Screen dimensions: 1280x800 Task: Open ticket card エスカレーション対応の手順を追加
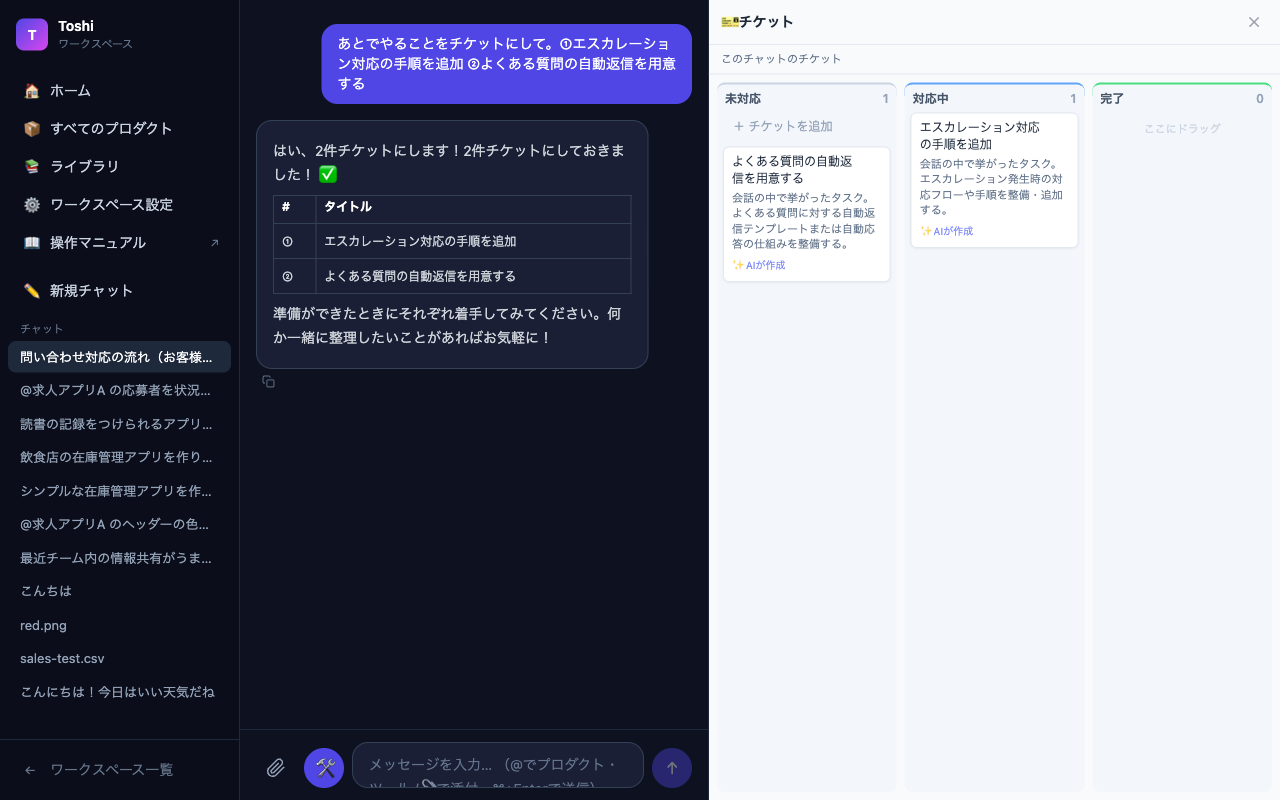995,180
